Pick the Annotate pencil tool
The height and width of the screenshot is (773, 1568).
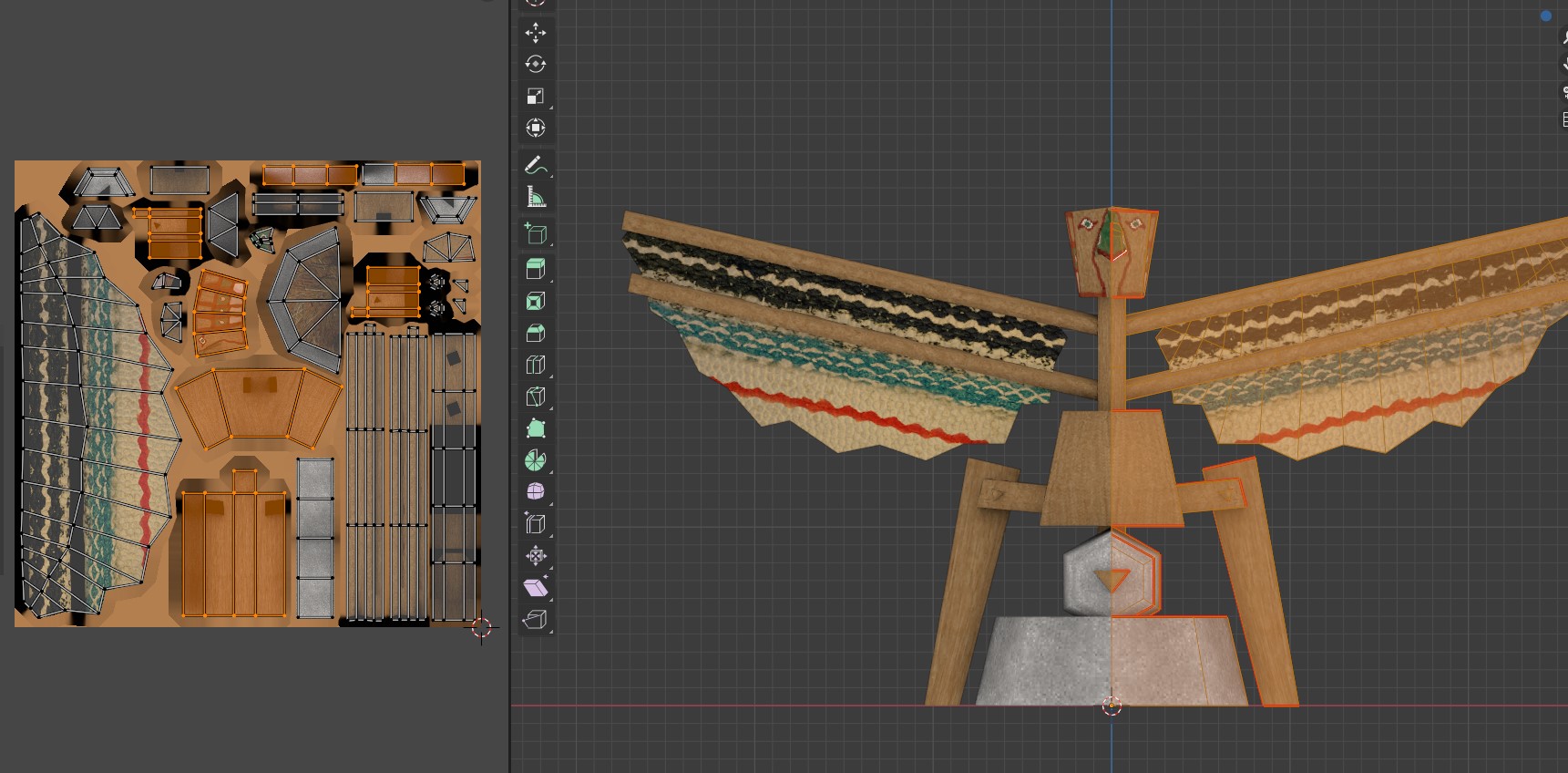536,165
